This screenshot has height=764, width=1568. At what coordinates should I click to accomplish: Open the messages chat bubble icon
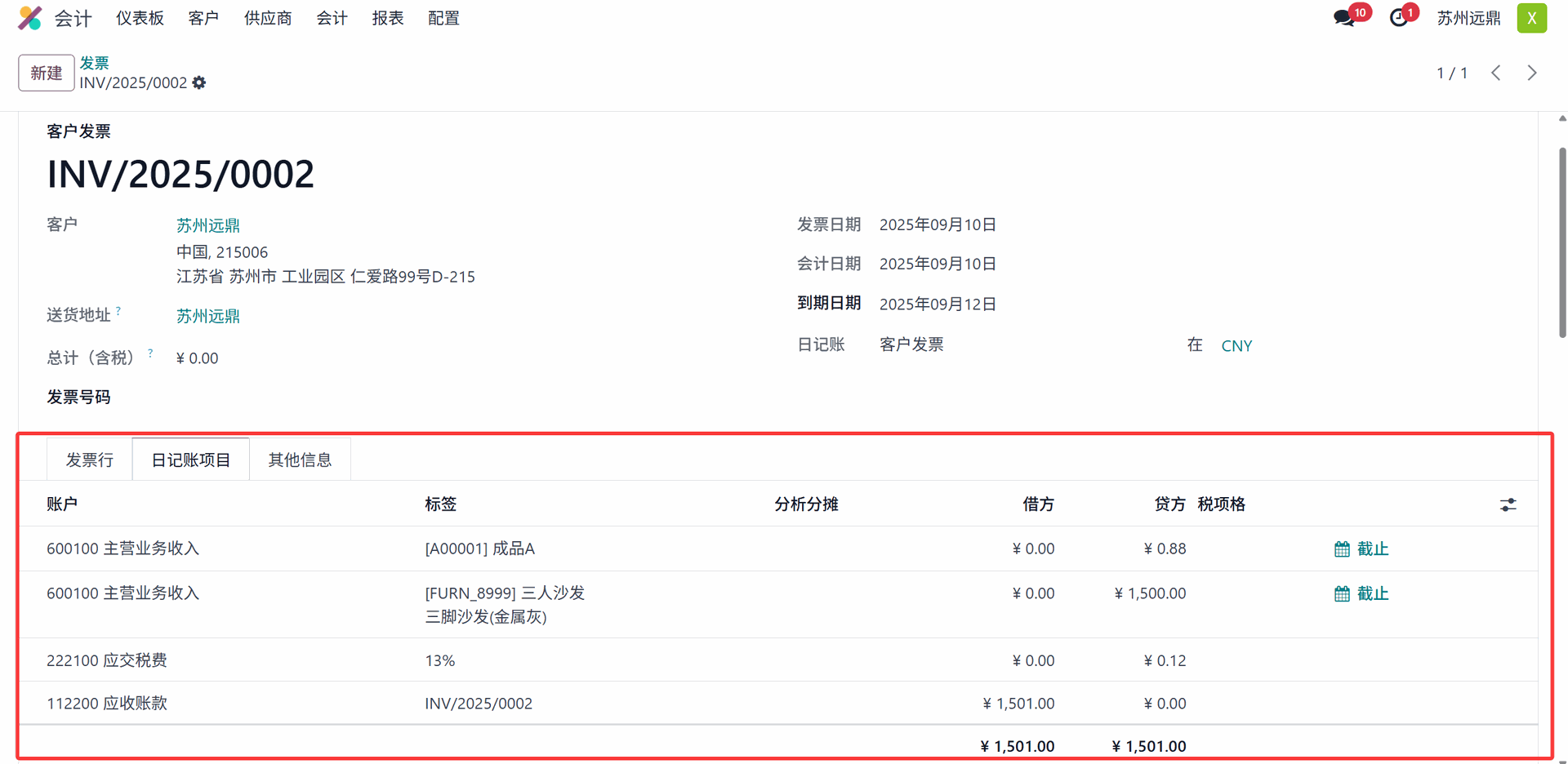[1343, 18]
